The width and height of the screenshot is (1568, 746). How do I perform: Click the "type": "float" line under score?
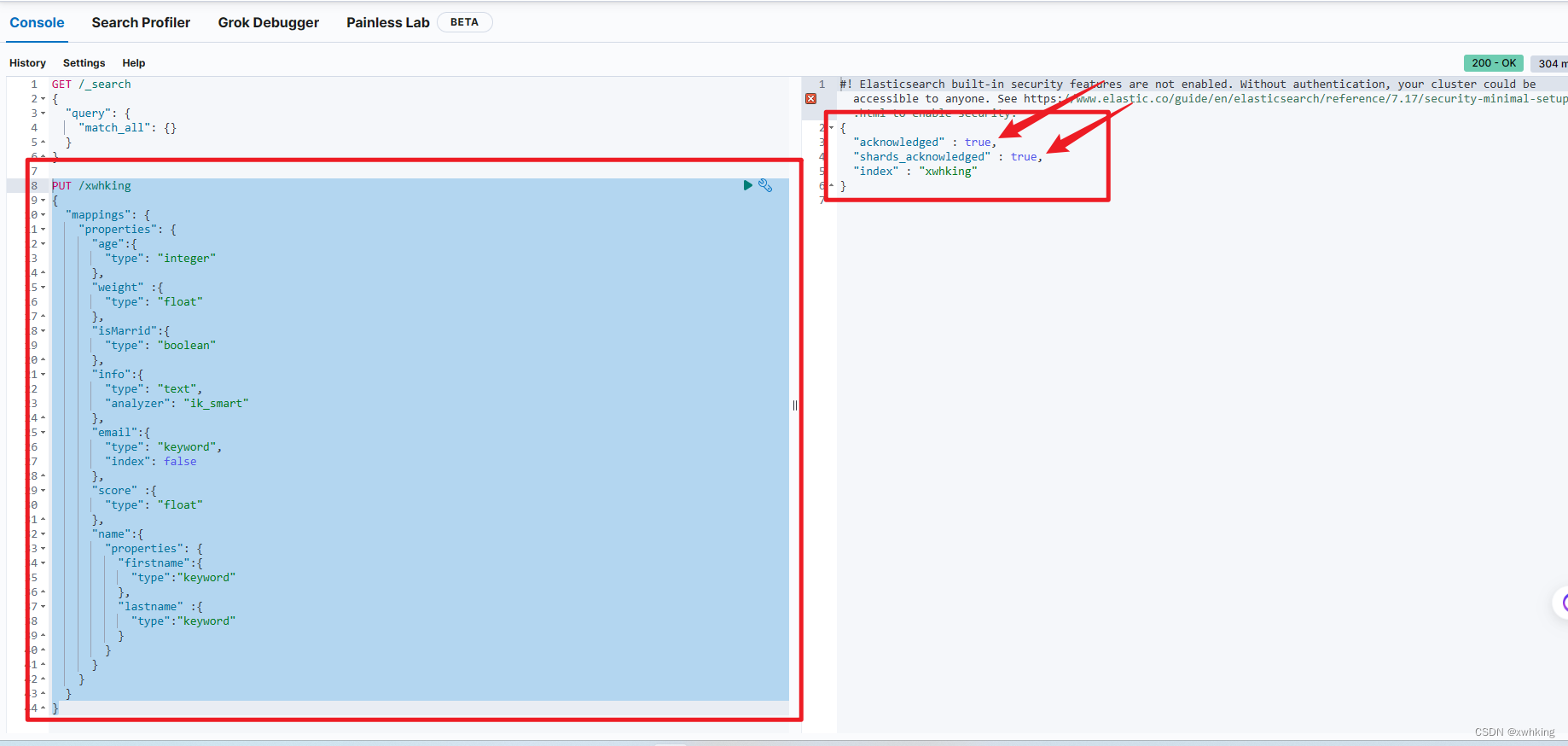[154, 505]
